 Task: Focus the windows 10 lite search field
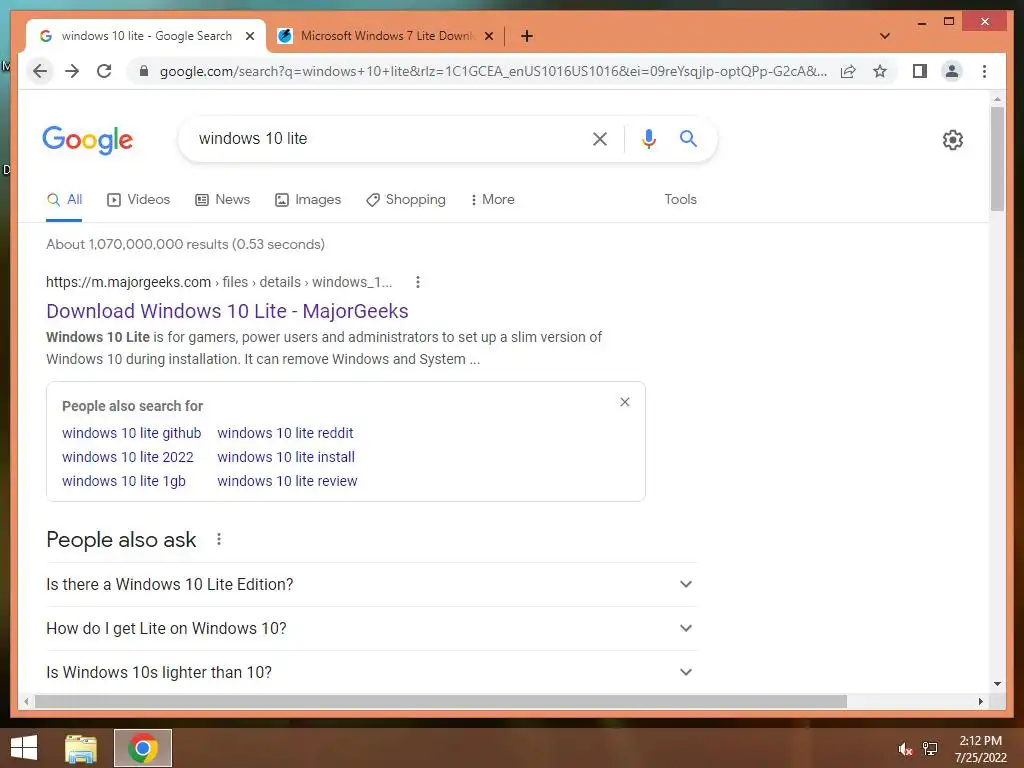click(x=385, y=138)
